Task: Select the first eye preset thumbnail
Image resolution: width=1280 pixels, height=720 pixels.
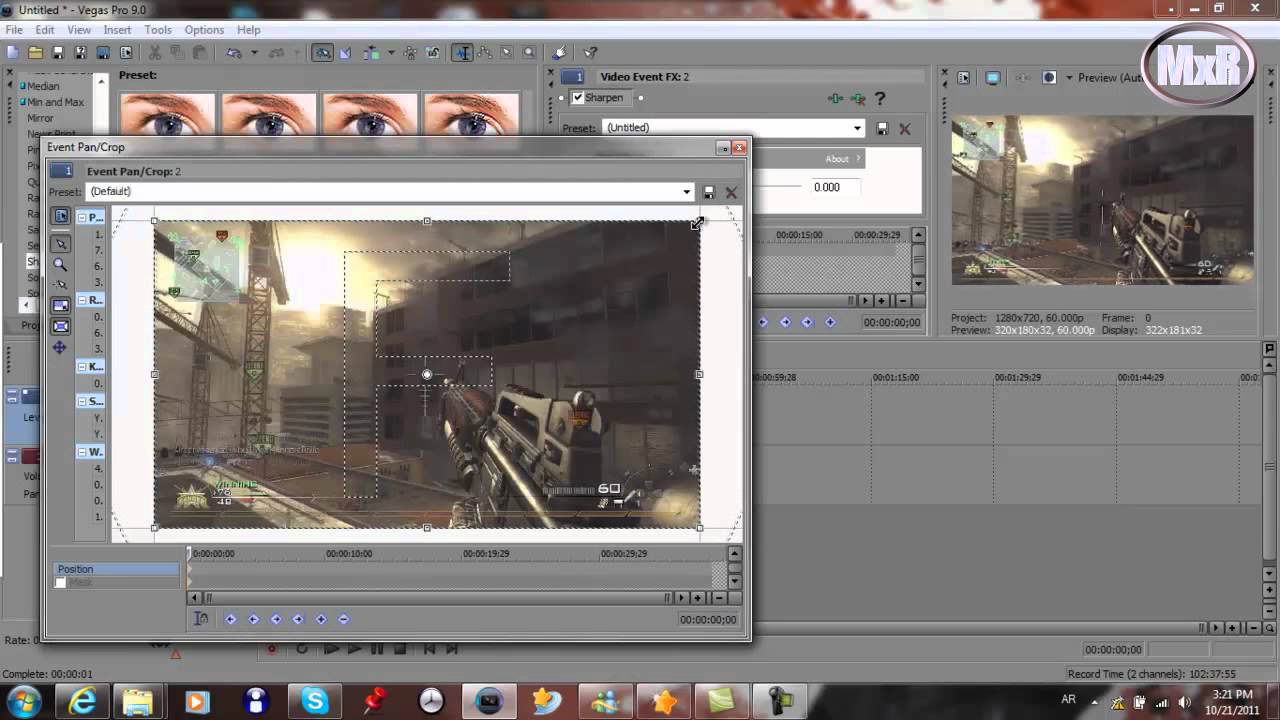Action: click(167, 115)
